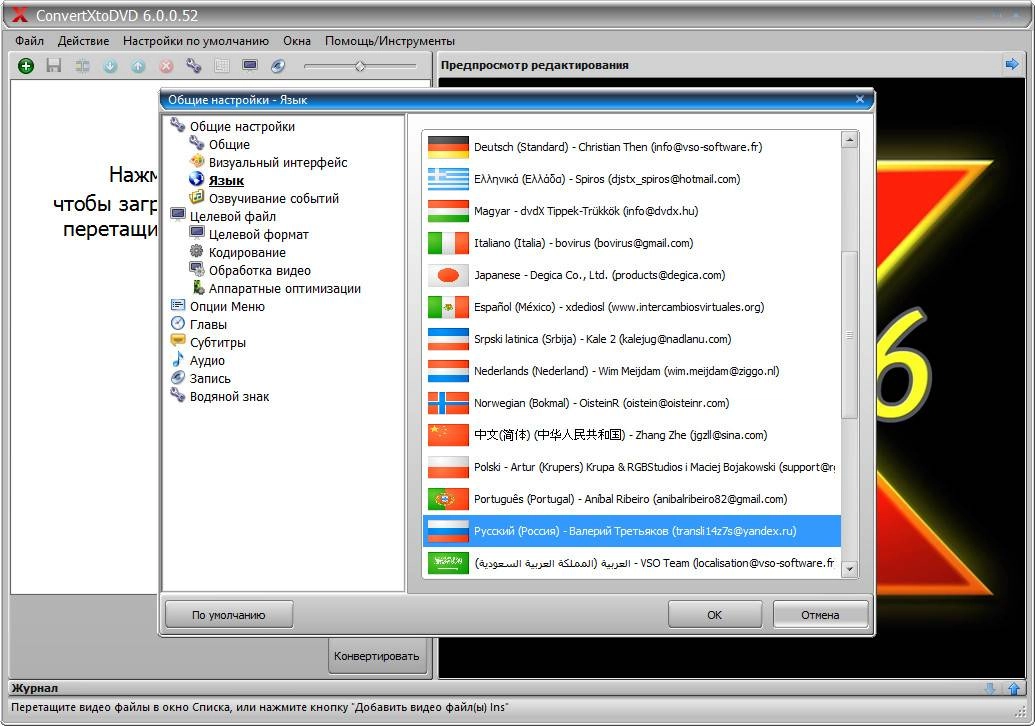Click the burn disc toolbar icon
The width and height of the screenshot is (1035, 726).
[278, 65]
